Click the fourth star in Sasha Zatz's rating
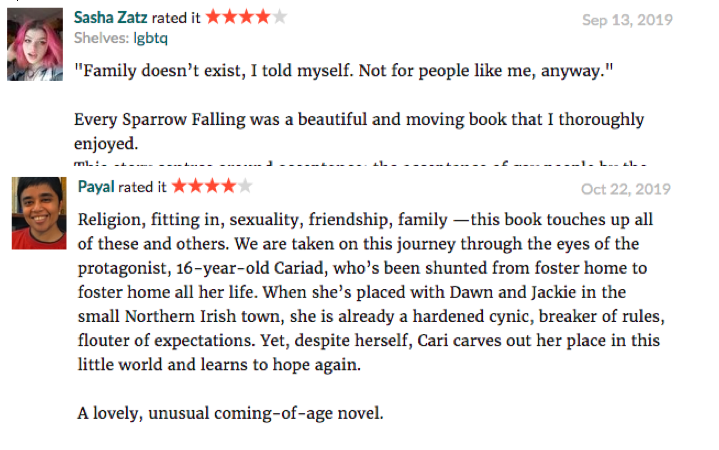Image resolution: width=719 pixels, height=450 pixels. 263,17
